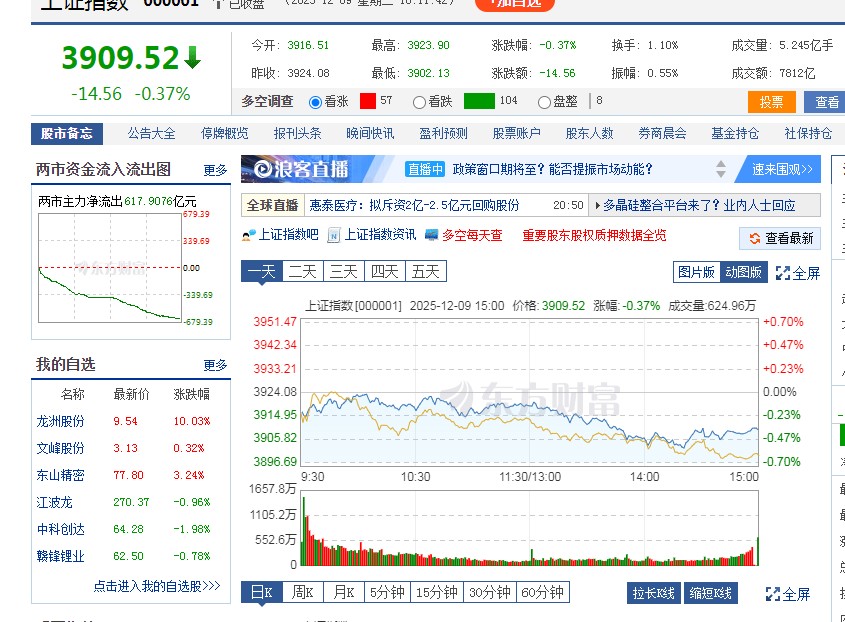Click the 浪客直播 speaker icon
Viewport: 845px width, 622px height.
click(262, 167)
